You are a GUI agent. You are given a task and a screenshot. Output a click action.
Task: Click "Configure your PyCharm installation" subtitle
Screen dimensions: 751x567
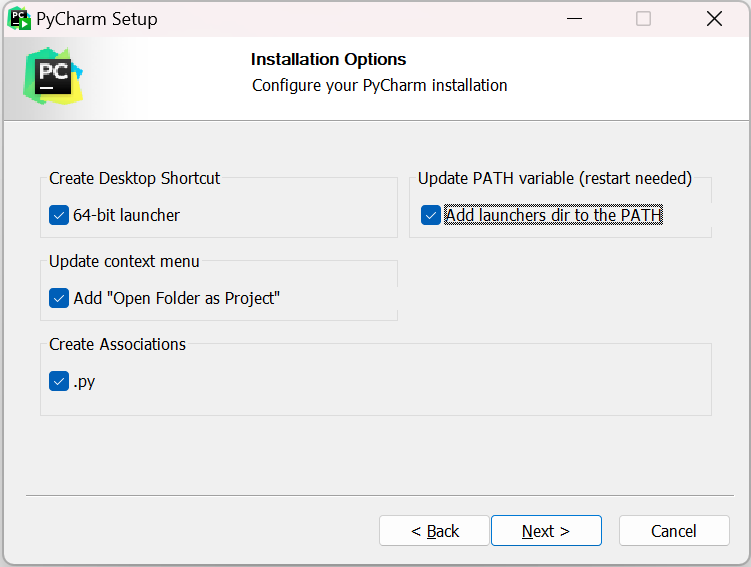(379, 85)
